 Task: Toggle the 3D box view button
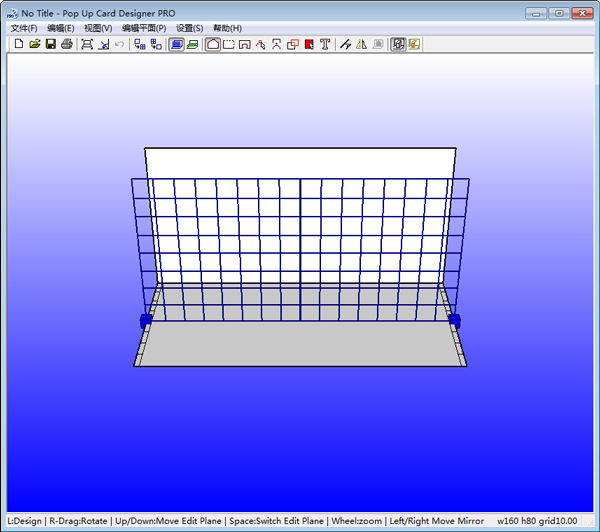pyautogui.click(x=398, y=44)
